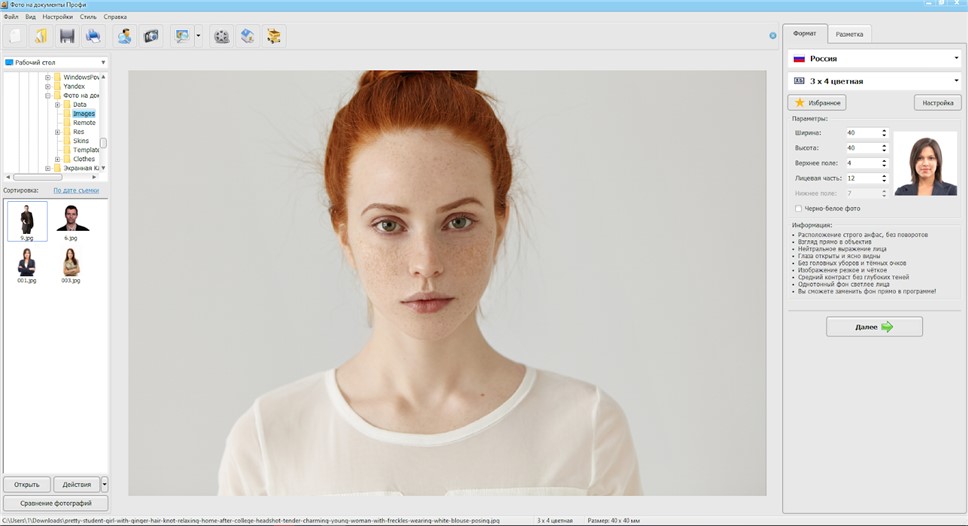Image resolution: width=968 pixels, height=526 pixels.
Task: Click the person portrait toolbar icon
Action: tap(125, 36)
